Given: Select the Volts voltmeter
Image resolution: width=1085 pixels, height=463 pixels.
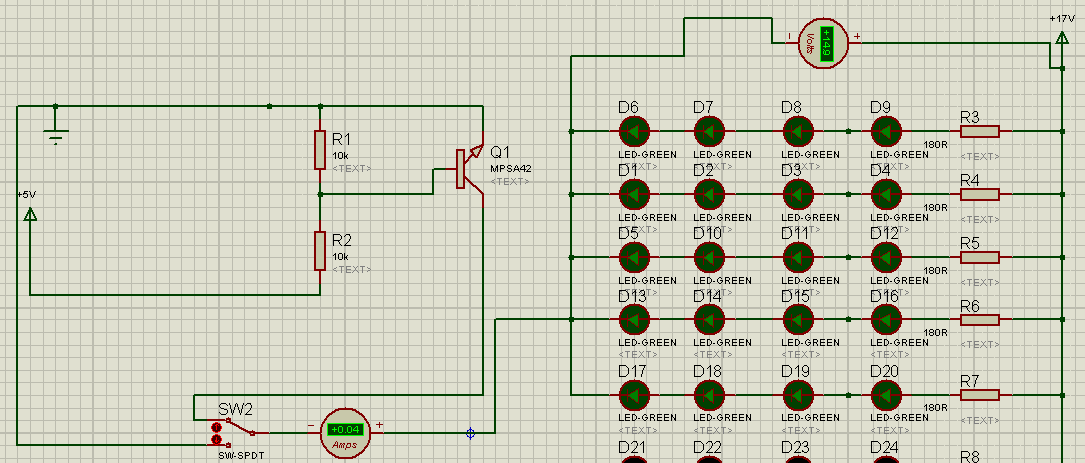Looking at the screenshot, I should 823,43.
